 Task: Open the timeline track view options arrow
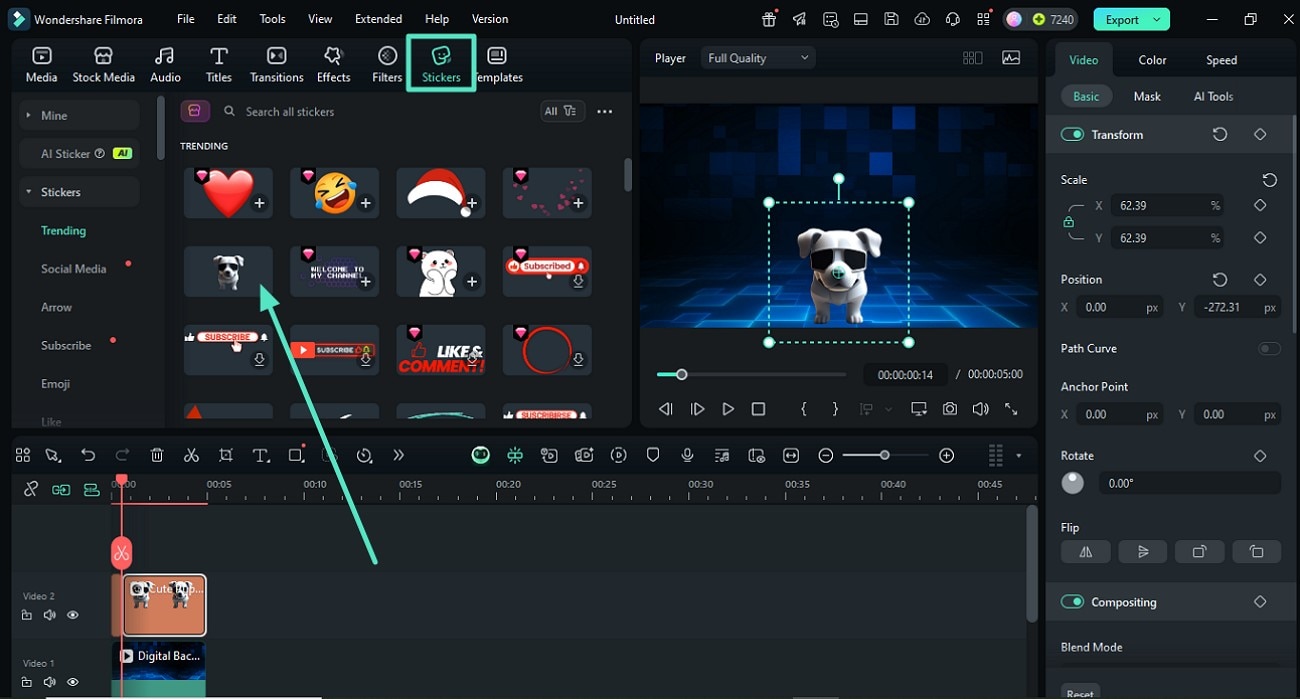pos(1018,456)
